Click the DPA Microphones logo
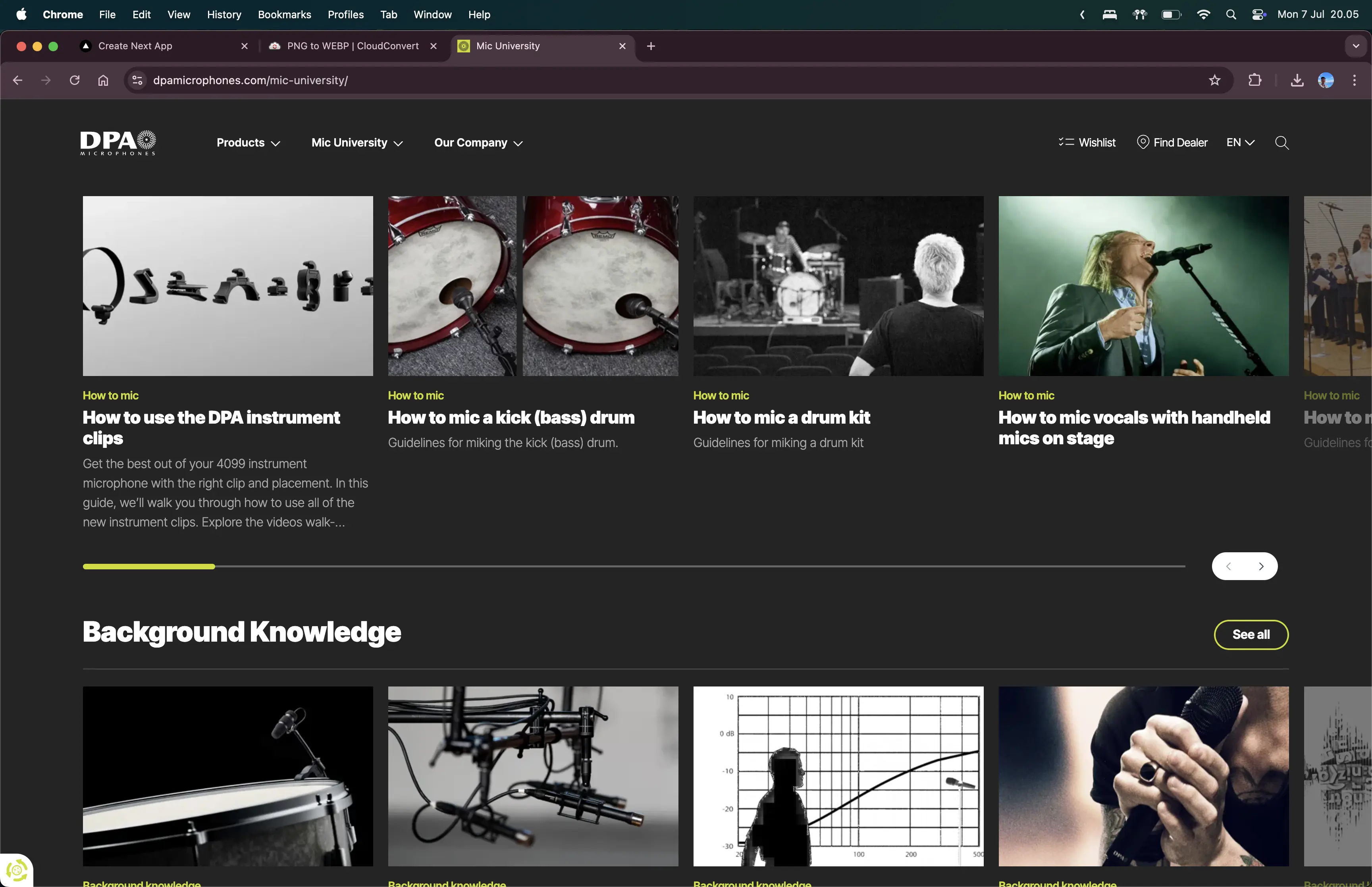Screen dimensions: 1372x887 (x=118, y=143)
